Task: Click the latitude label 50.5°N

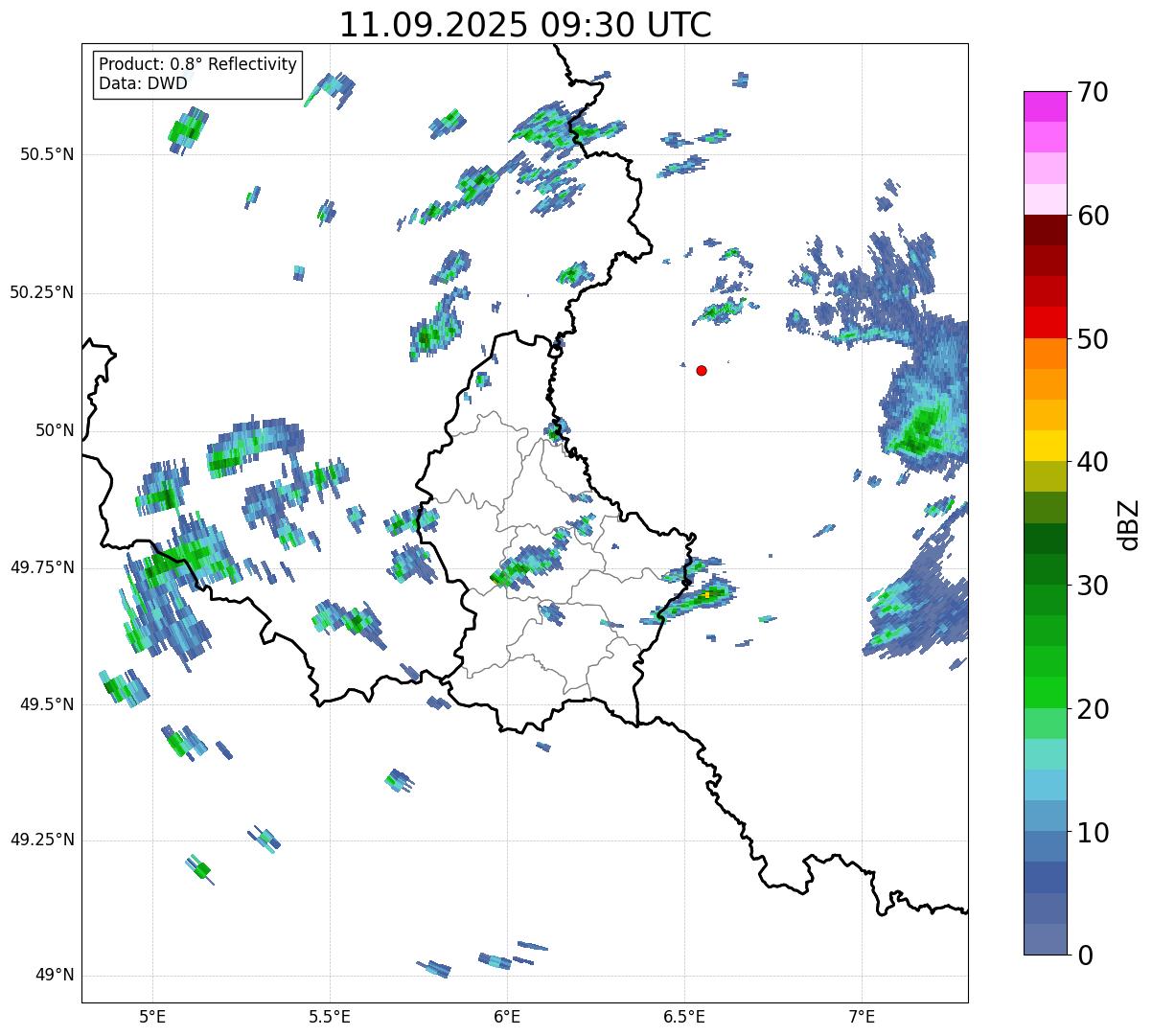Action: (x=47, y=154)
